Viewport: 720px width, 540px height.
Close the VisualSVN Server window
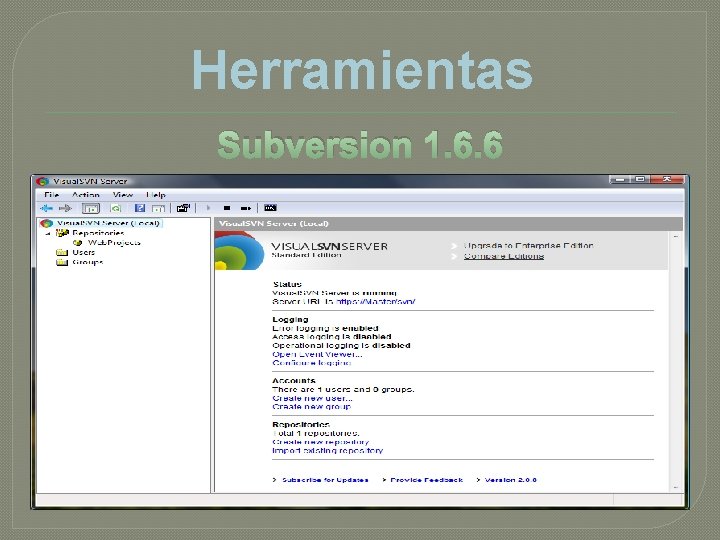click(667, 180)
